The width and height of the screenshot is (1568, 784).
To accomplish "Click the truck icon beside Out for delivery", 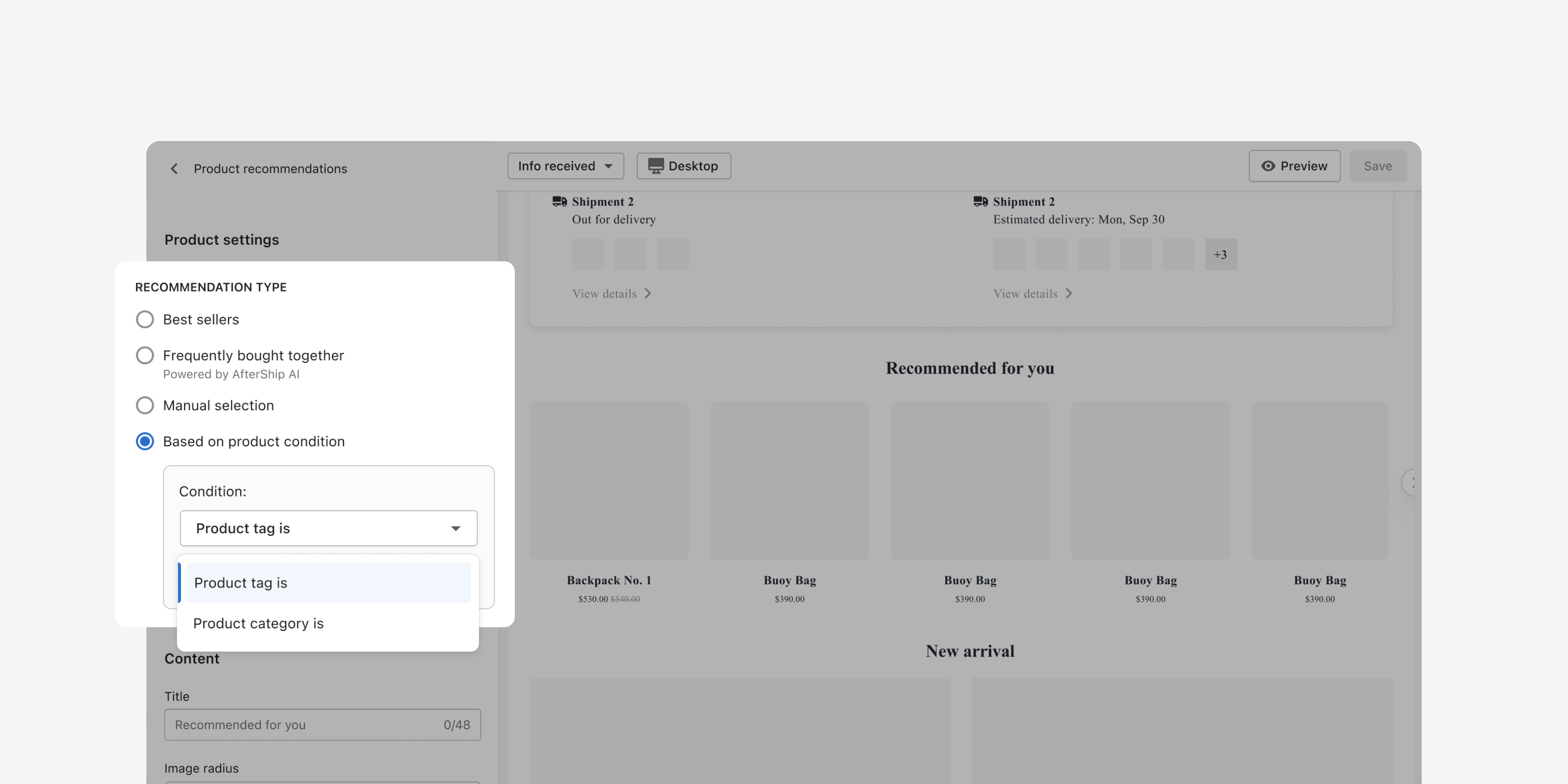I will click(x=559, y=201).
